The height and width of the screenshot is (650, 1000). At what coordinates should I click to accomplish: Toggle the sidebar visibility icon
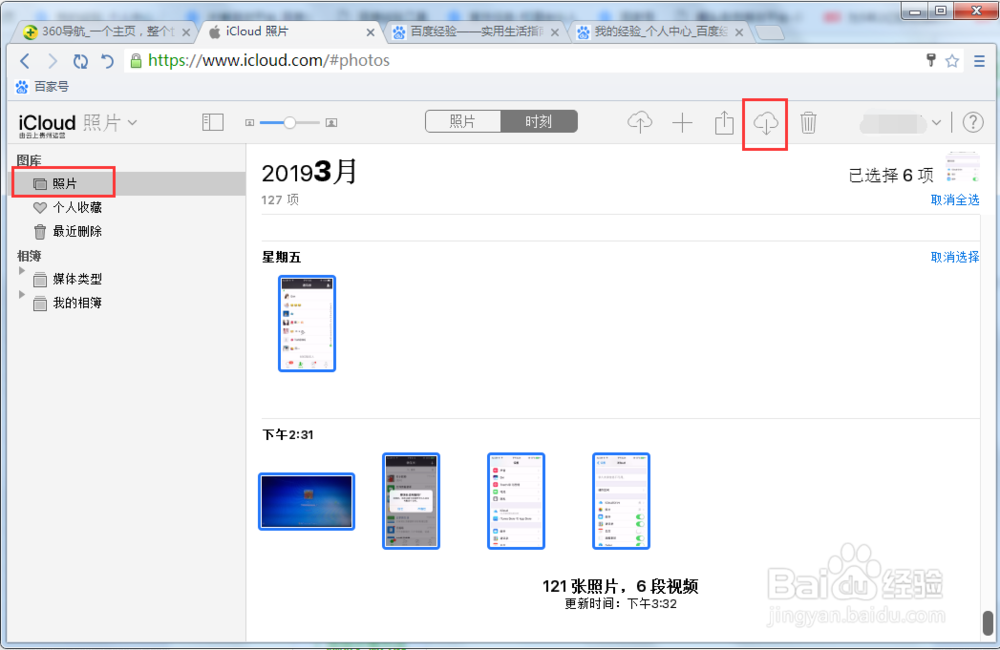[212, 122]
